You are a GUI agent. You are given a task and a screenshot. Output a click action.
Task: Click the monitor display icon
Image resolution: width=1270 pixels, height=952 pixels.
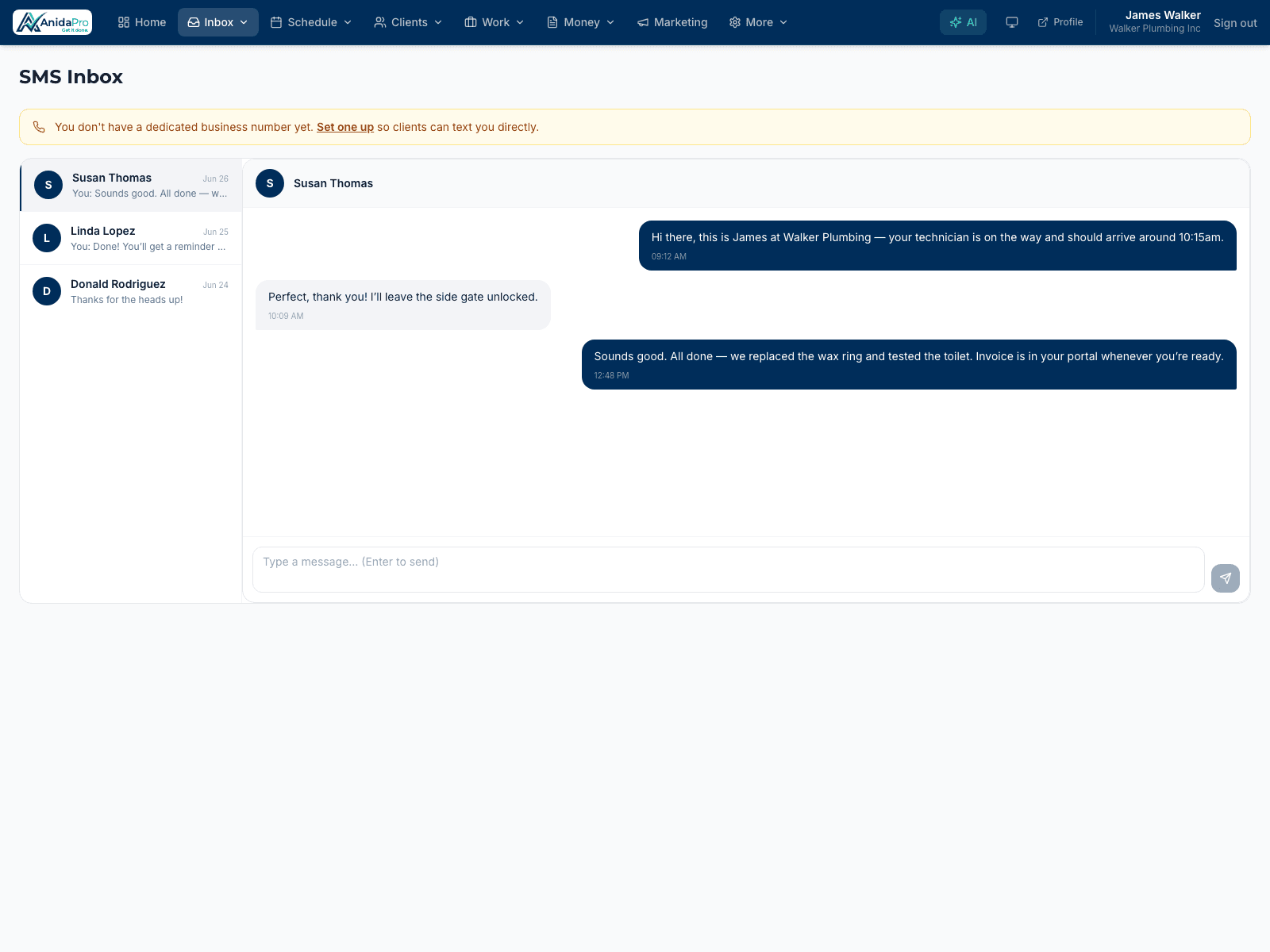pyautogui.click(x=1012, y=22)
